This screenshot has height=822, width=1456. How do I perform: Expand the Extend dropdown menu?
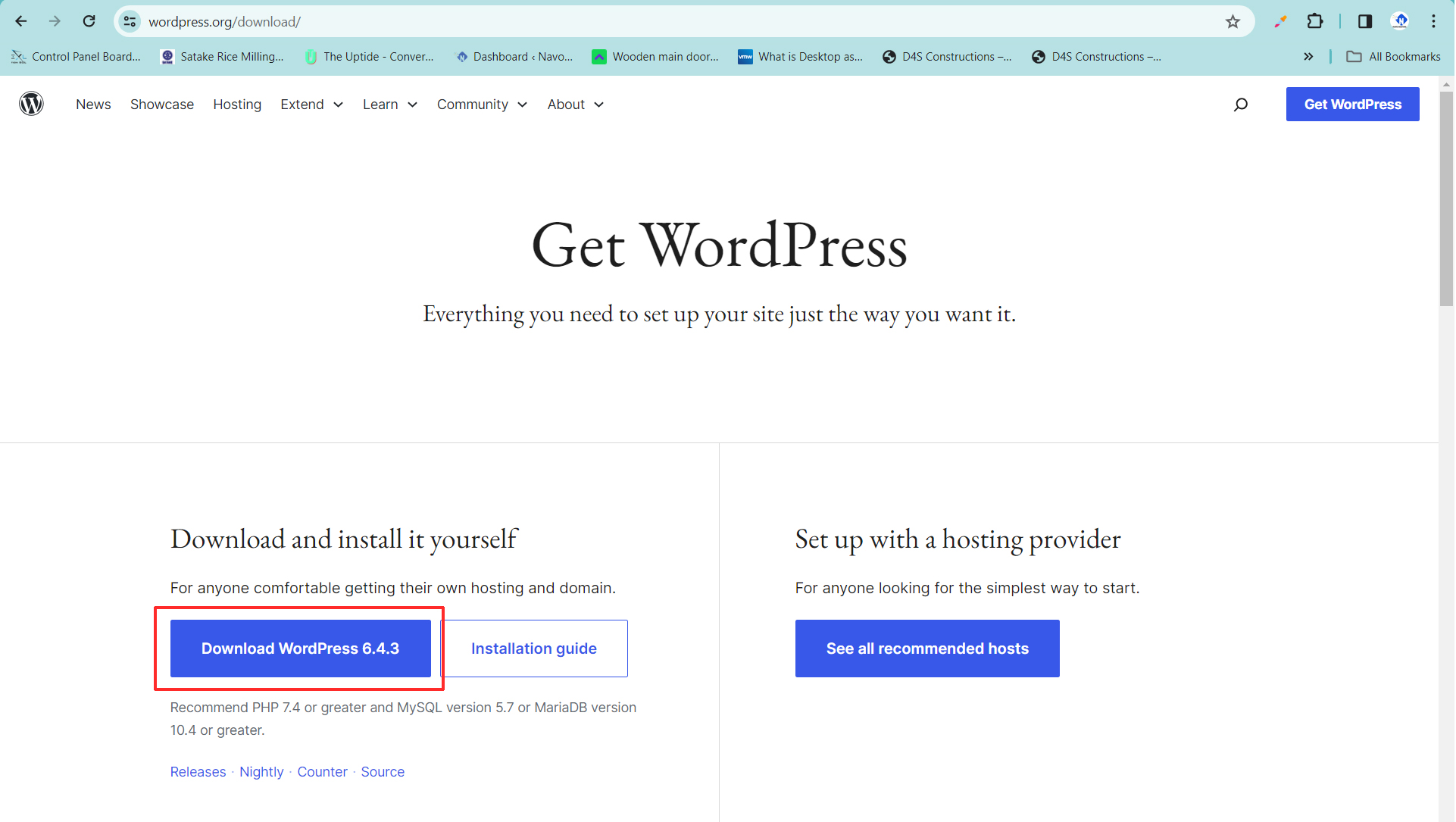[x=311, y=105]
